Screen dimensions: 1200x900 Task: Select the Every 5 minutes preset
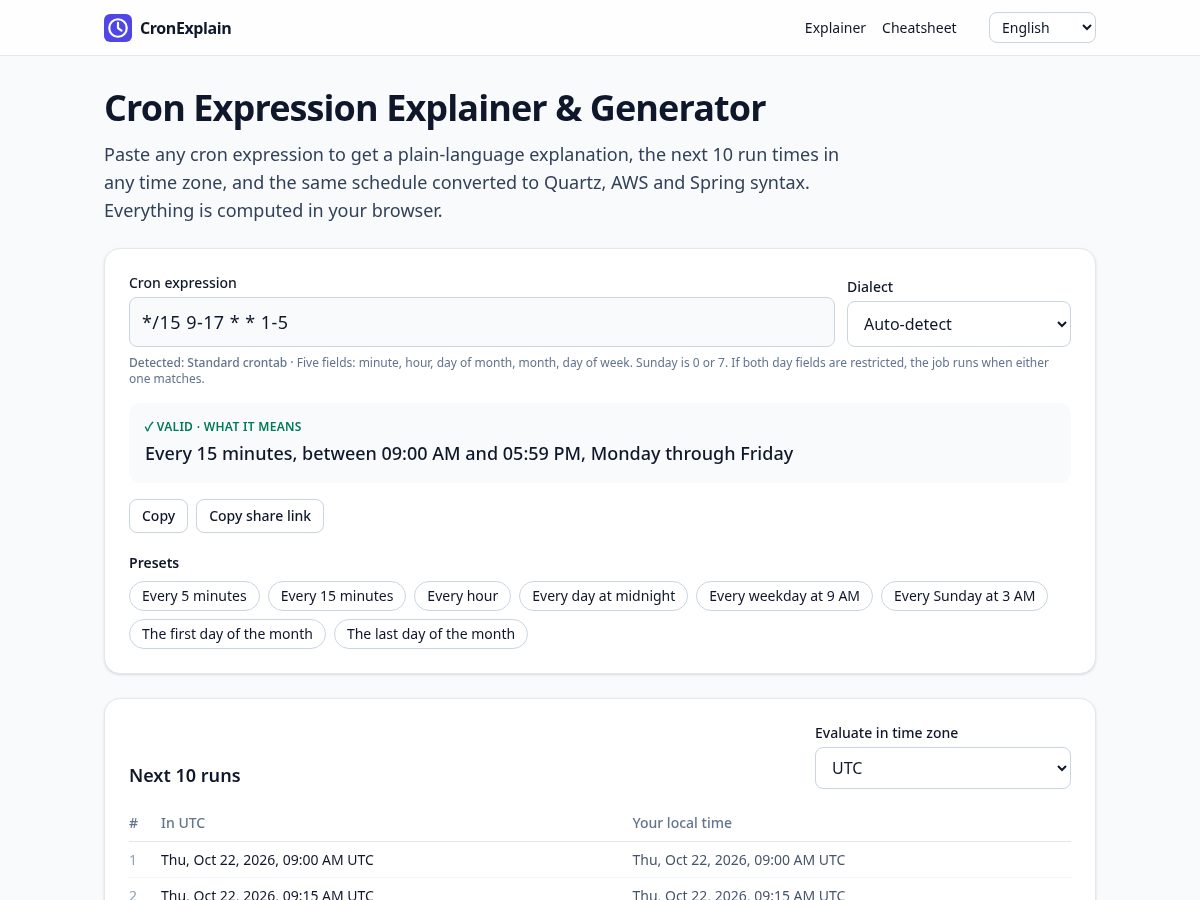click(194, 596)
